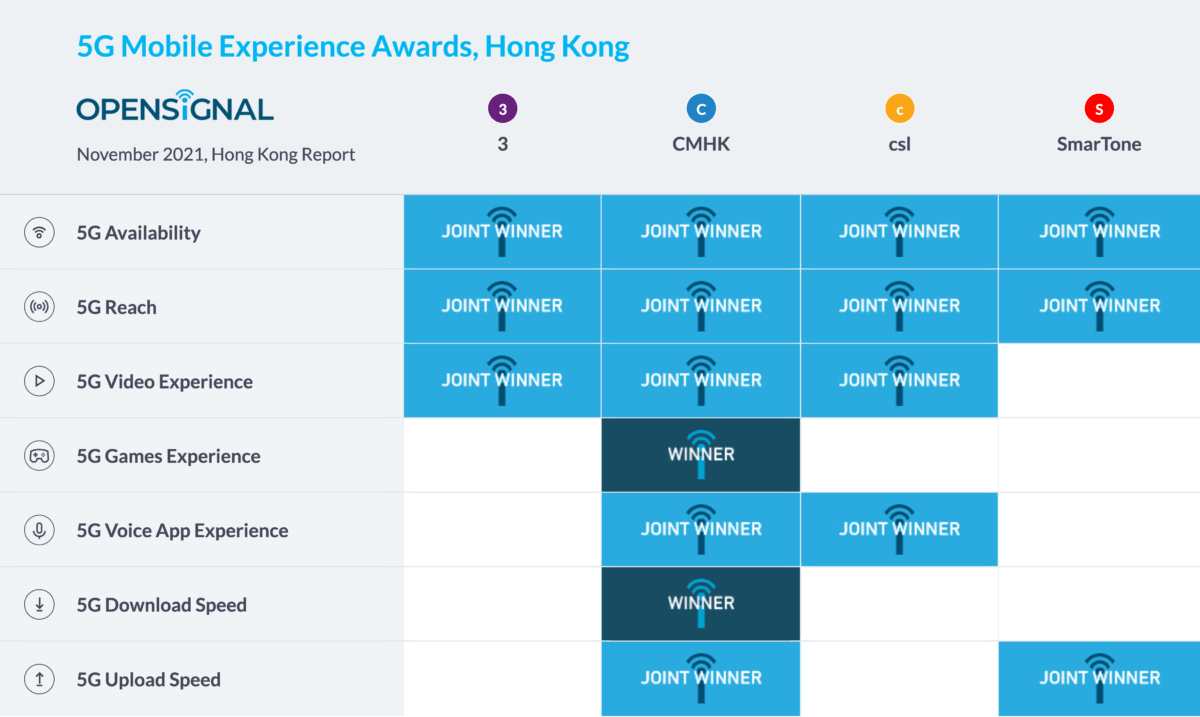Click the 5G Download Speed arrow icon
The height and width of the screenshot is (717, 1200).
click(39, 605)
